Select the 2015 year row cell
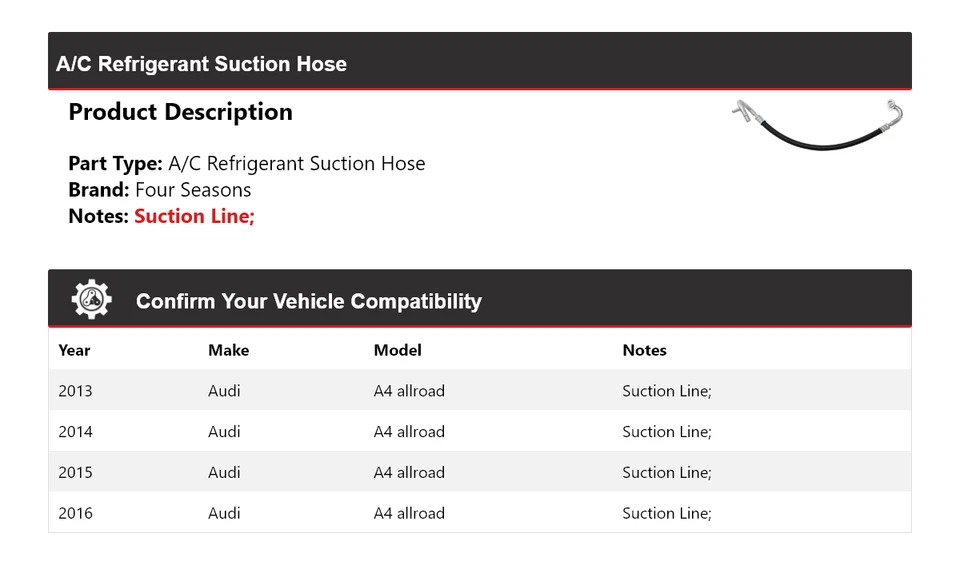 tap(75, 472)
